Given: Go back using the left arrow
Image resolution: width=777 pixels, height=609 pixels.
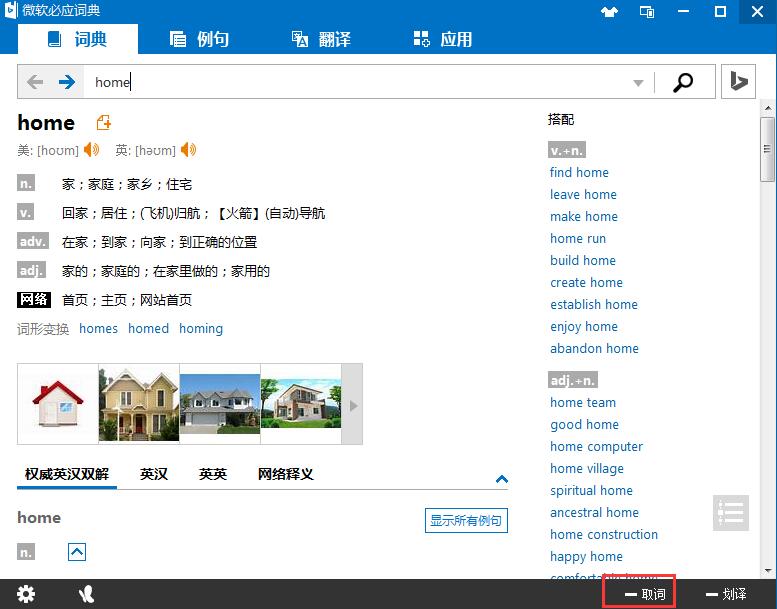Looking at the screenshot, I should [x=36, y=82].
